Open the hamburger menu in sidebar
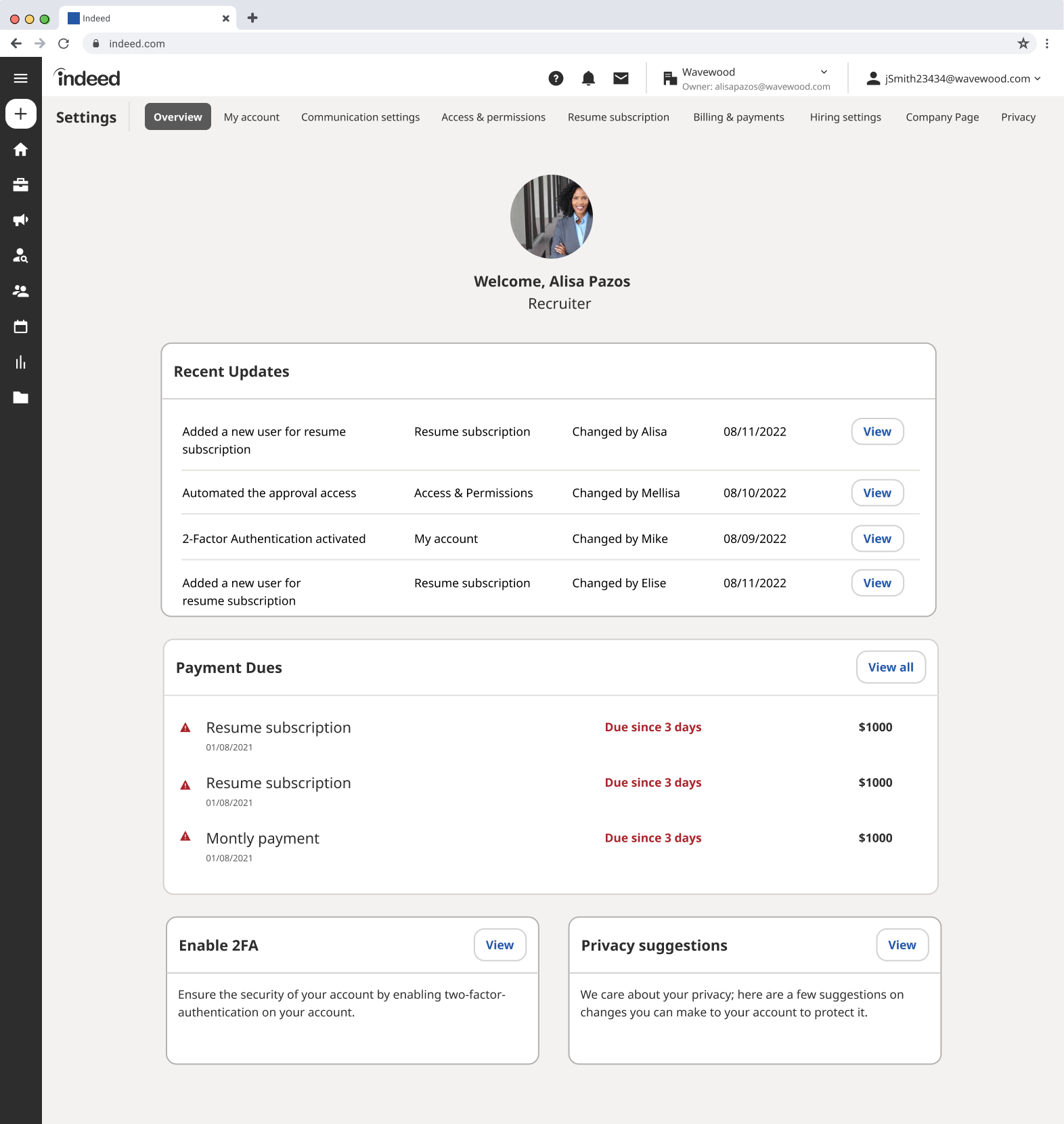The height and width of the screenshot is (1124, 1064). (20, 79)
